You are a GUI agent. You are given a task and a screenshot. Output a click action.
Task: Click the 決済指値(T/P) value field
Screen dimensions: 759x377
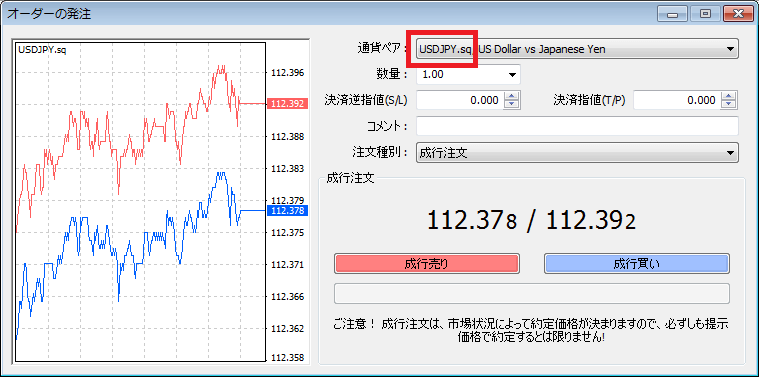pos(677,100)
